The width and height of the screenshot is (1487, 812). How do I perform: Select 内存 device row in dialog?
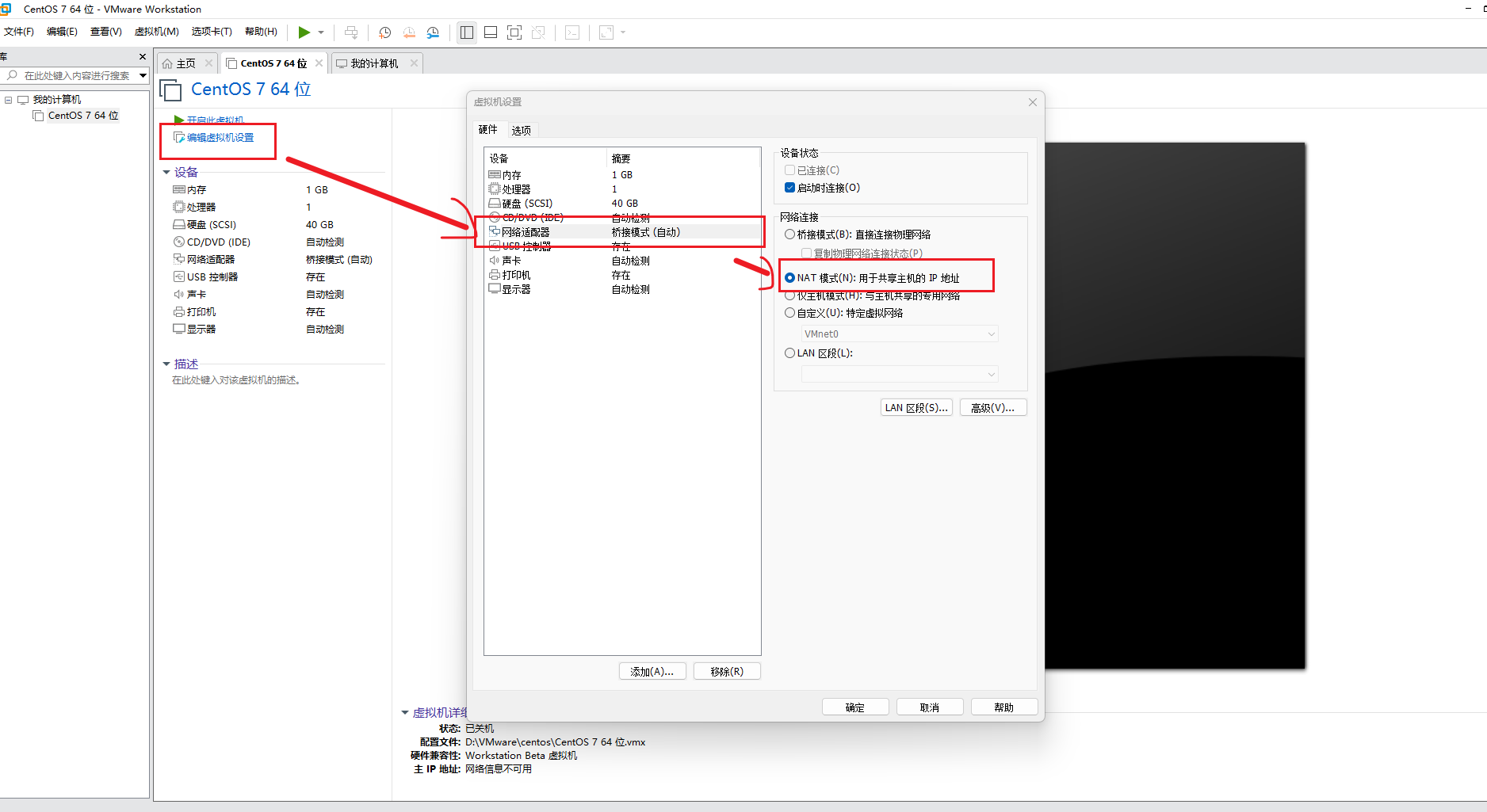(x=622, y=175)
